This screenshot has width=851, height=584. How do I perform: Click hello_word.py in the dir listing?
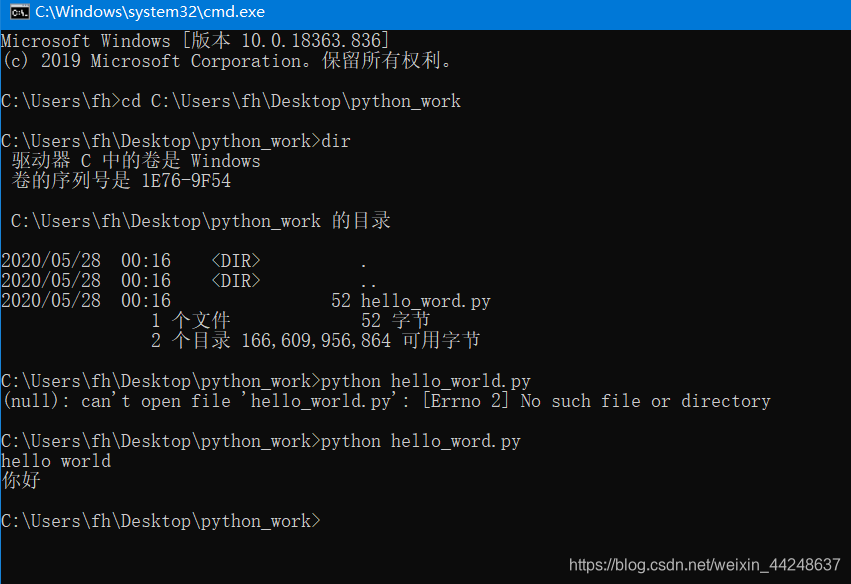[x=426, y=301]
